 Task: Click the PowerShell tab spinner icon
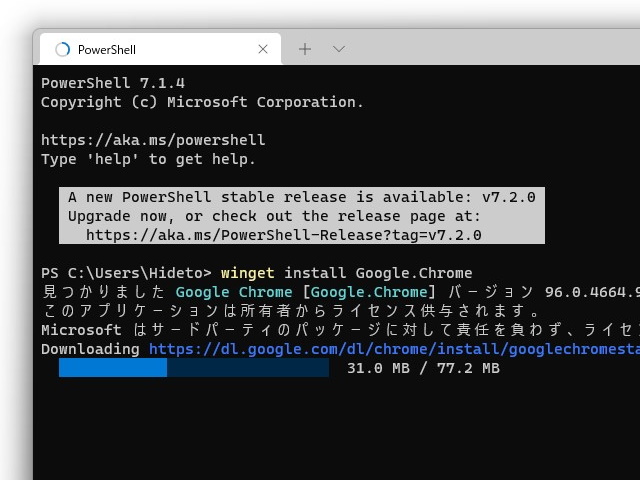click(62, 49)
